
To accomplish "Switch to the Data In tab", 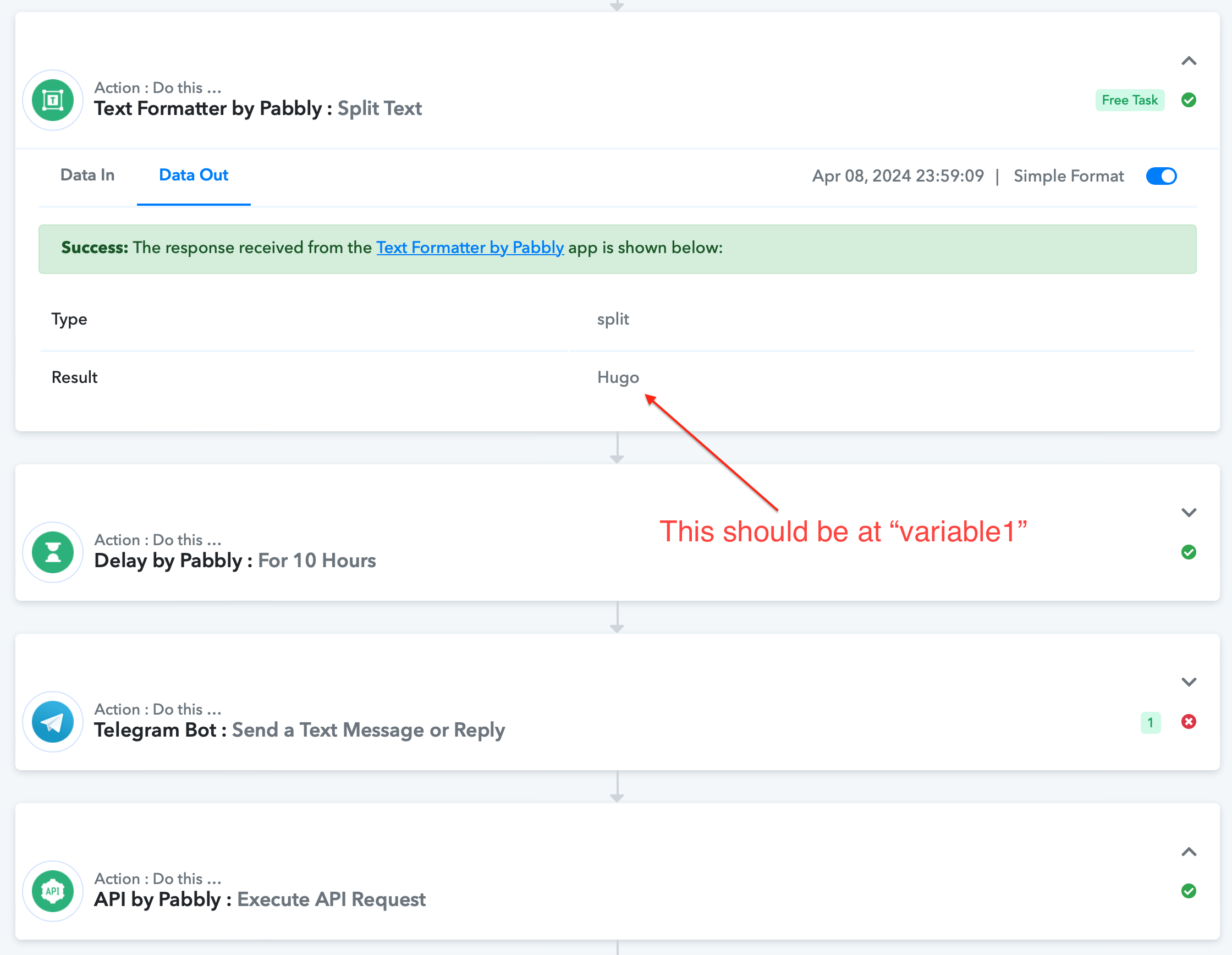I will coord(87,175).
